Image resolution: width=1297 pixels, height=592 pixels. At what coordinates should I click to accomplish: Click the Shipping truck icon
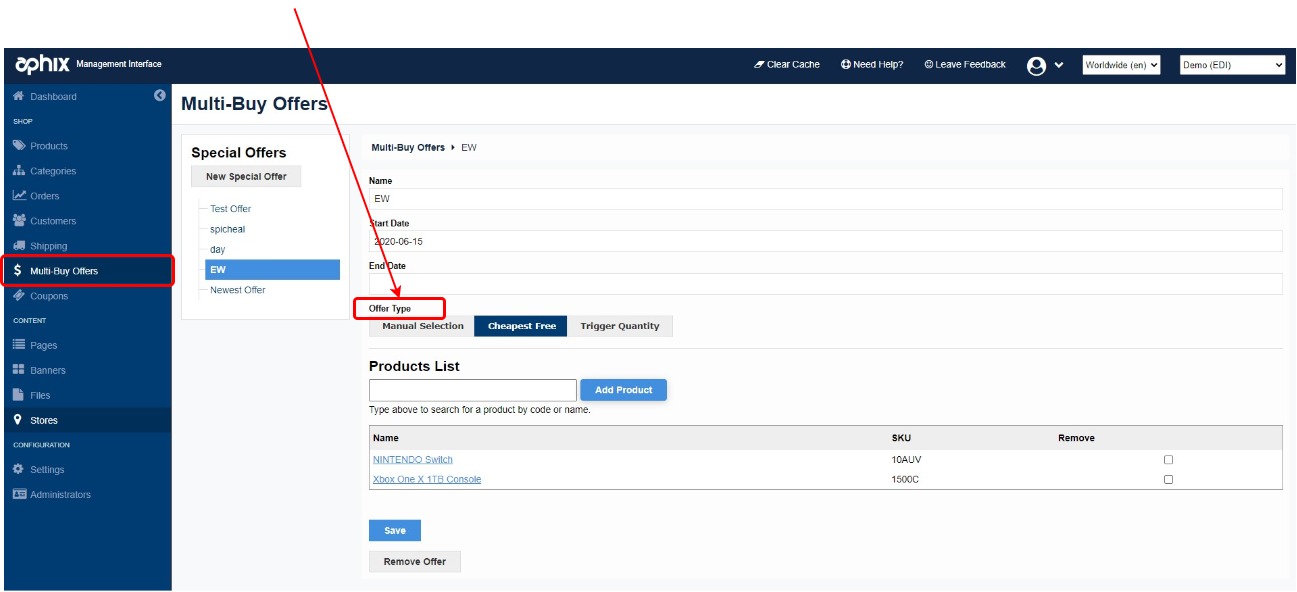tap(19, 246)
